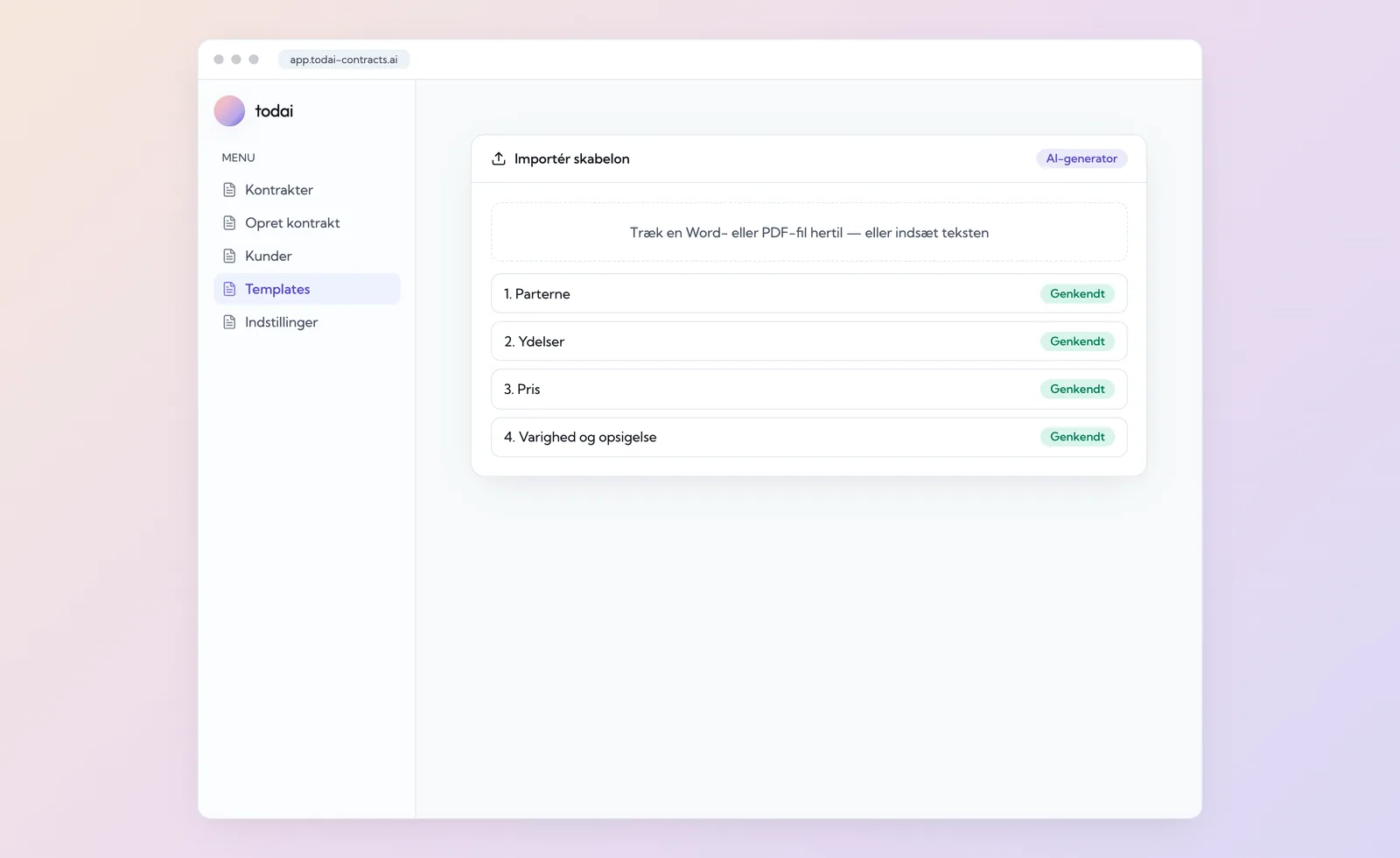Click the Templates sidebar icon
The height and width of the screenshot is (858, 1400).
click(229, 289)
